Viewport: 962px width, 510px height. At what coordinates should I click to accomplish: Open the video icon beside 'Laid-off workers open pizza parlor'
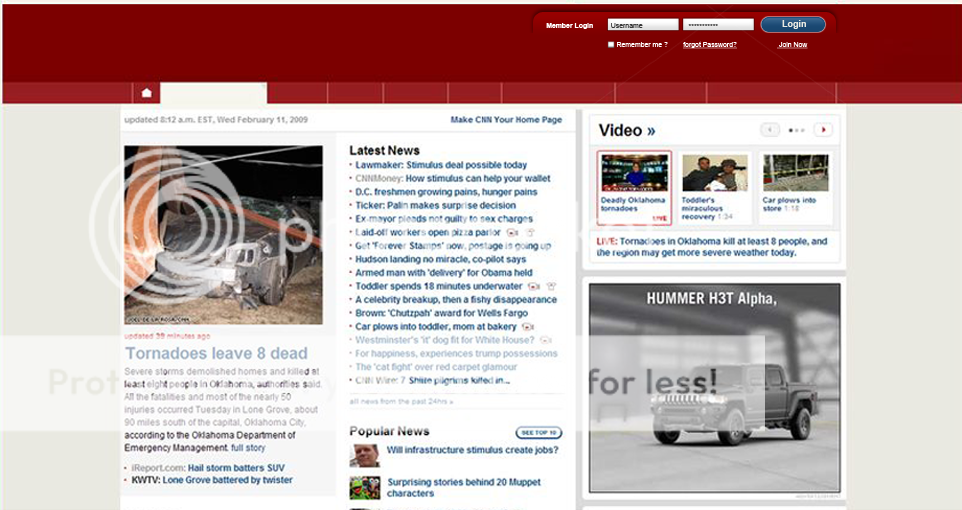coord(512,233)
